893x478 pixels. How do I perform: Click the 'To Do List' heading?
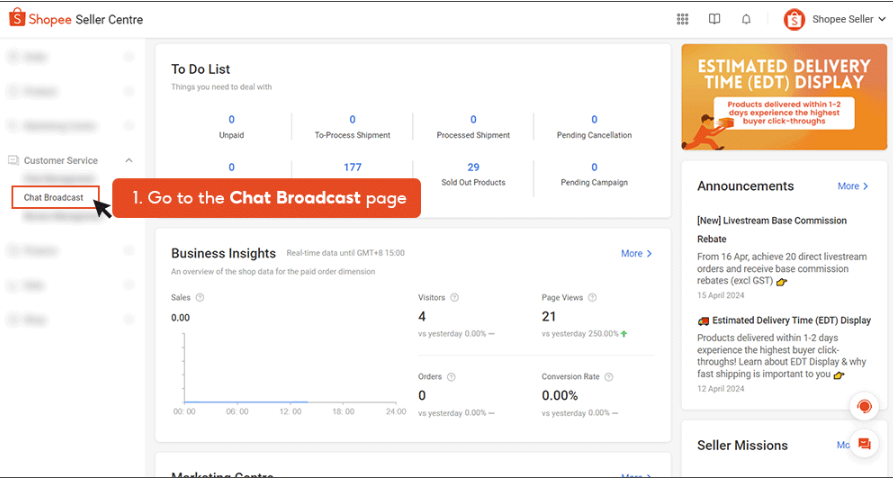[200, 70]
